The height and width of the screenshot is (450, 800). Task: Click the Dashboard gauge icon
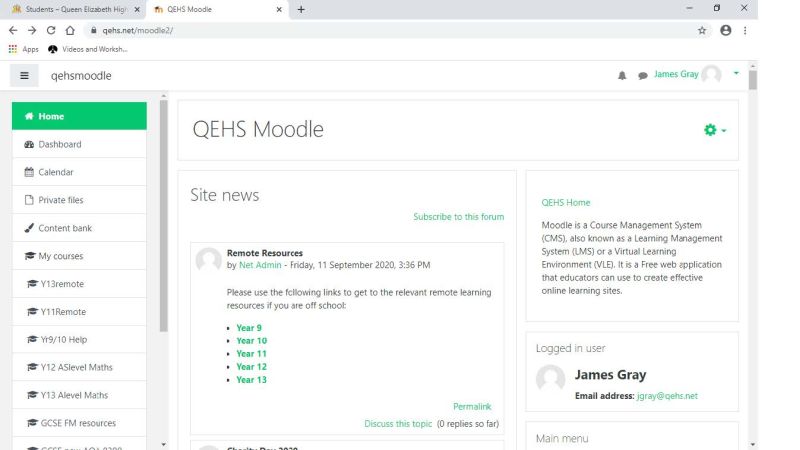coord(29,144)
